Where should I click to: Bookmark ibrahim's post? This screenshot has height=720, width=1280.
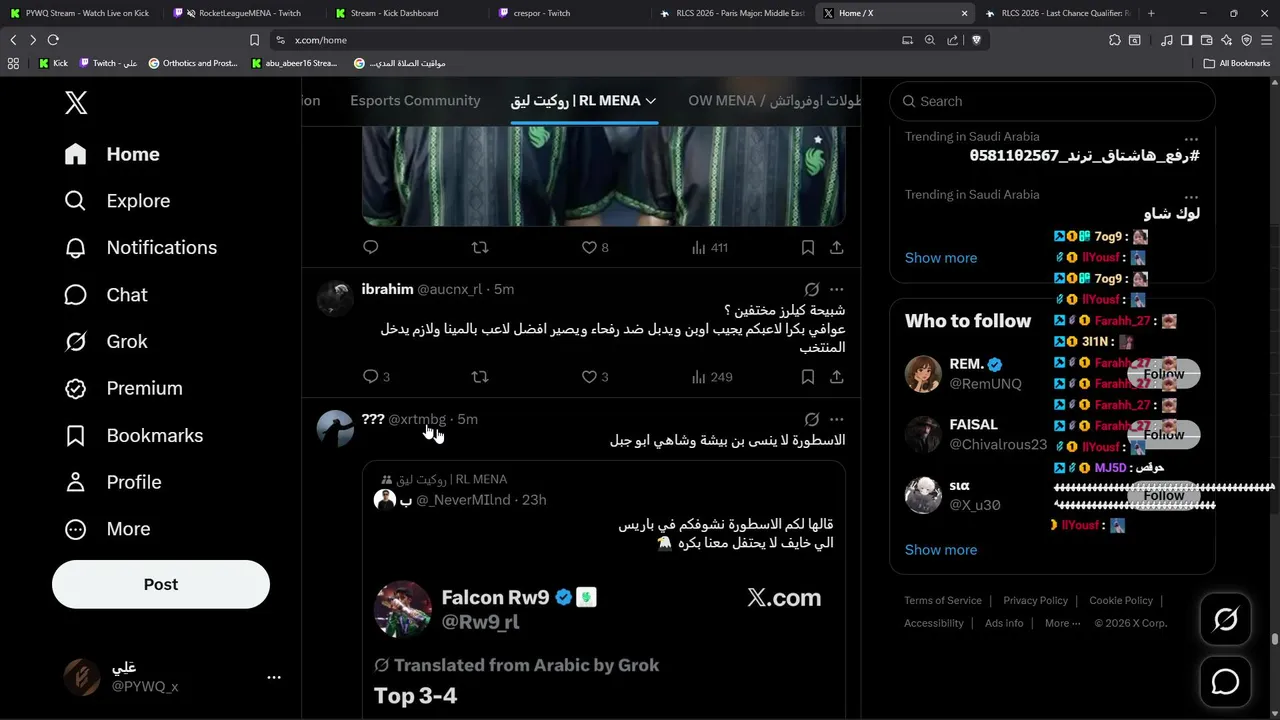point(807,377)
